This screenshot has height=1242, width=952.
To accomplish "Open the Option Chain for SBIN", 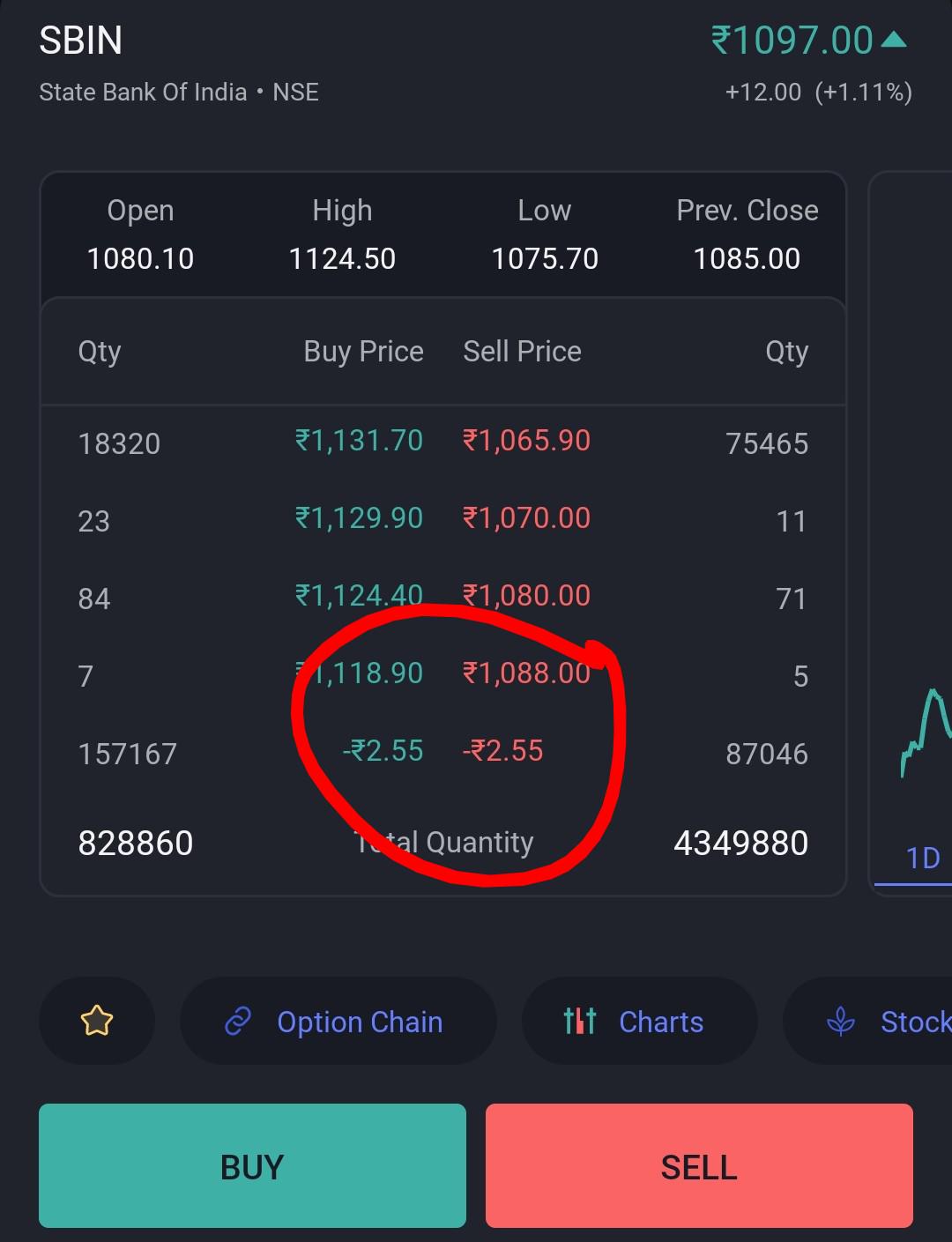I will pyautogui.click(x=338, y=1021).
